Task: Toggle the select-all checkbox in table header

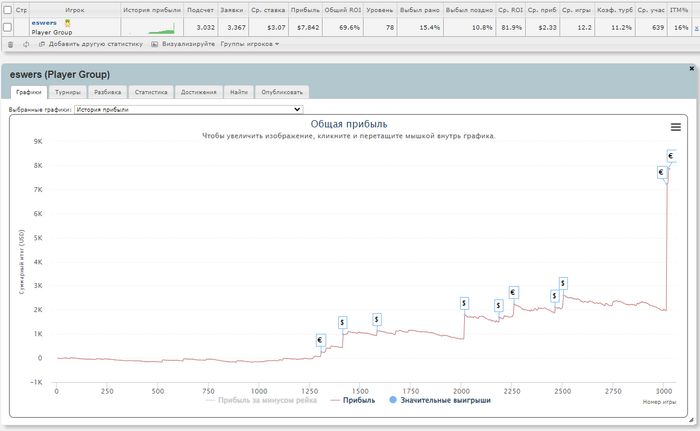Action: tap(8, 10)
